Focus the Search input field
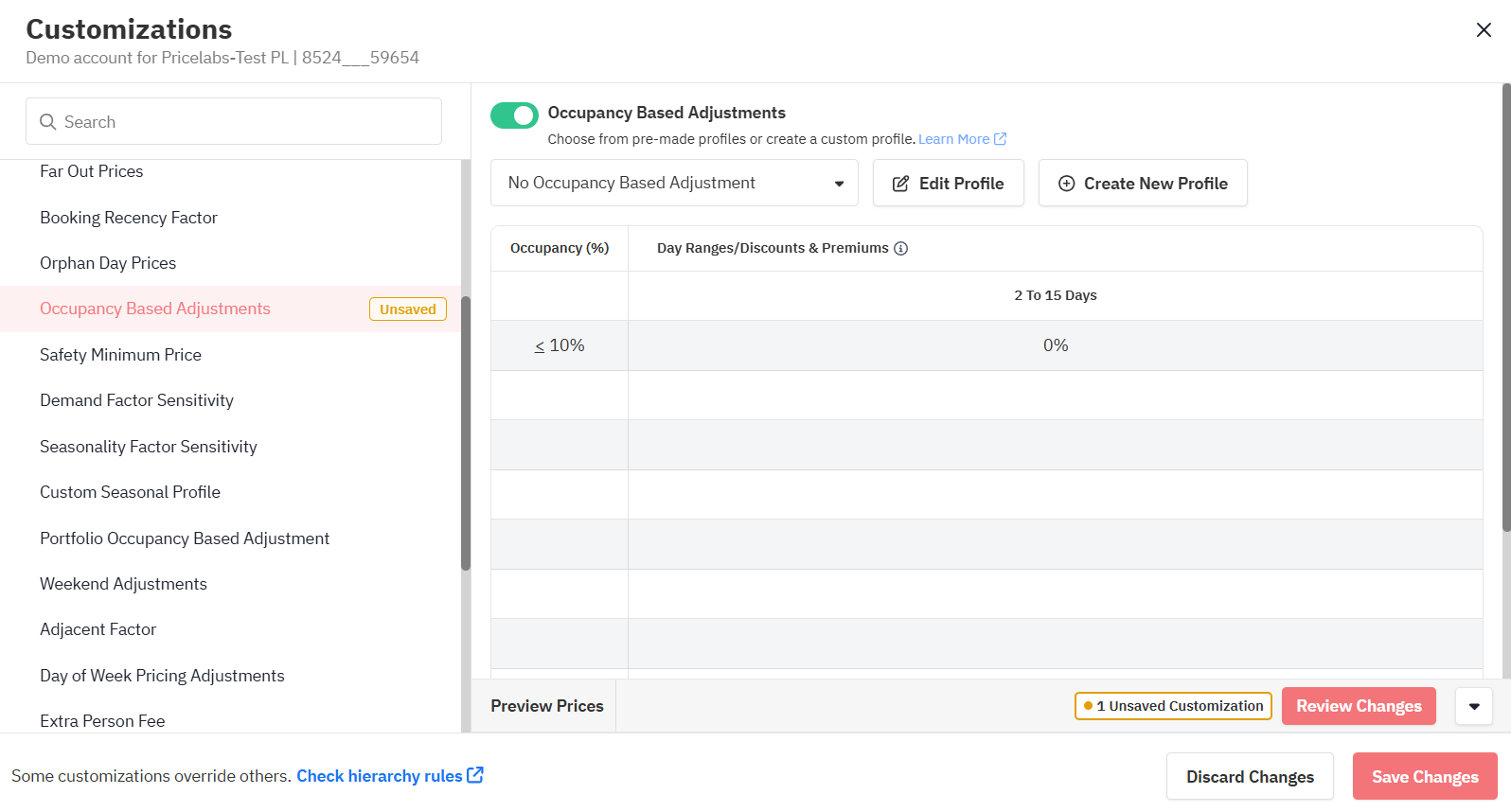Image resolution: width=1511 pixels, height=812 pixels. [x=246, y=122]
